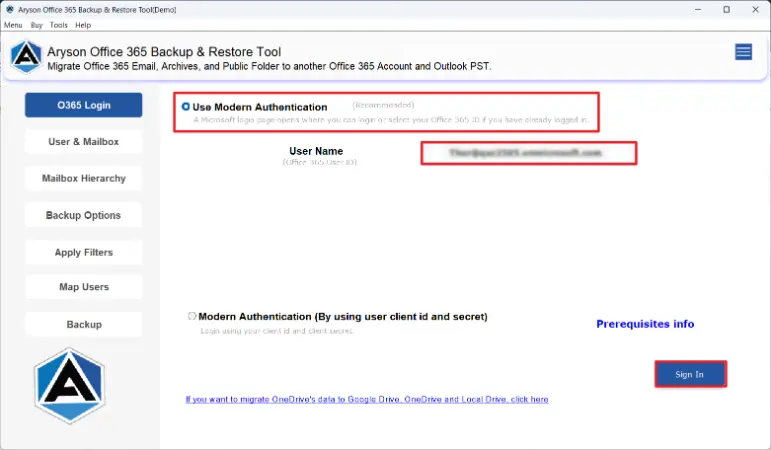Open the Buy menu
Image resolution: width=771 pixels, height=450 pixels.
click(x=36, y=25)
